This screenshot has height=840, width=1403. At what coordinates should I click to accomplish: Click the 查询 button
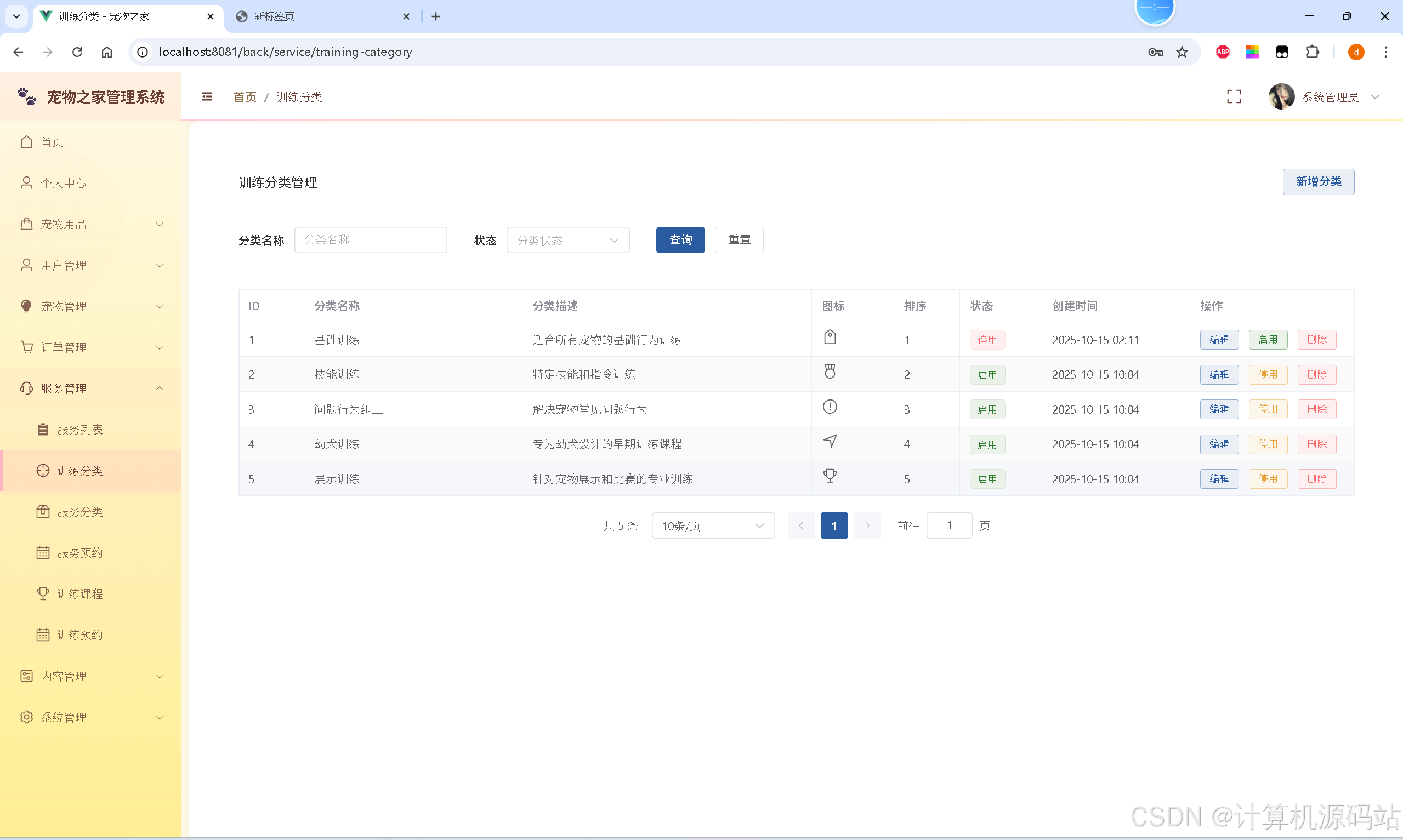tap(680, 240)
